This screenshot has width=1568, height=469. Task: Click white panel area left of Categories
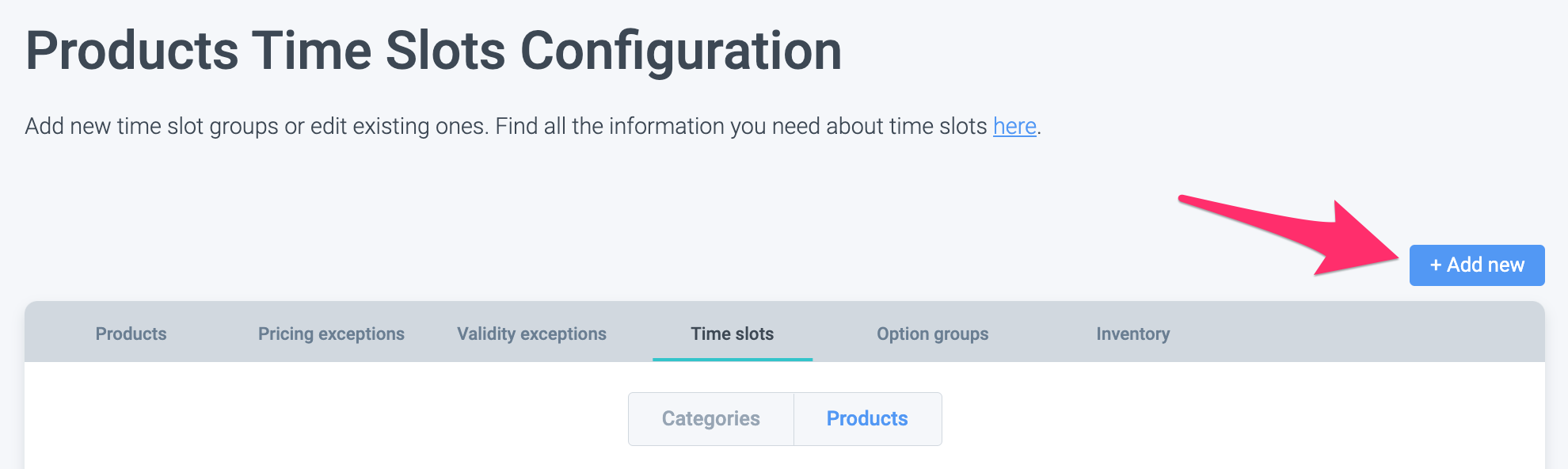tap(317, 419)
